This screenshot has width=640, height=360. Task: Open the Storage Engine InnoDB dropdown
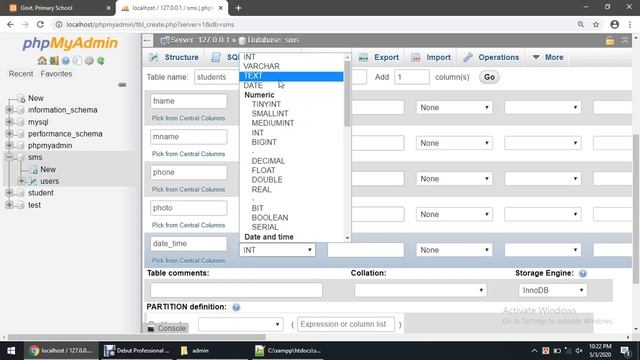(x=553, y=290)
